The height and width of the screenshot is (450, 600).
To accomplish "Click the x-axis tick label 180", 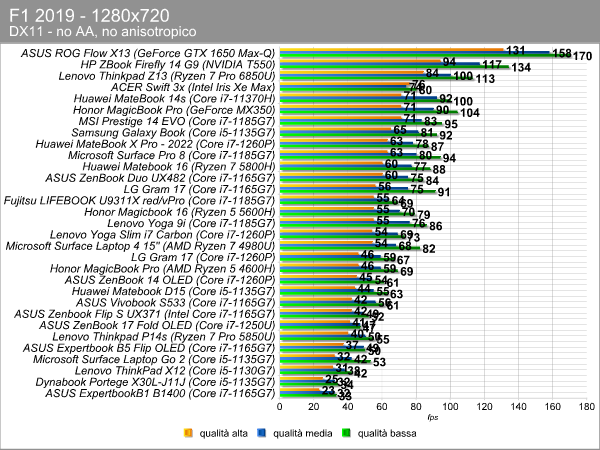I will [587, 406].
